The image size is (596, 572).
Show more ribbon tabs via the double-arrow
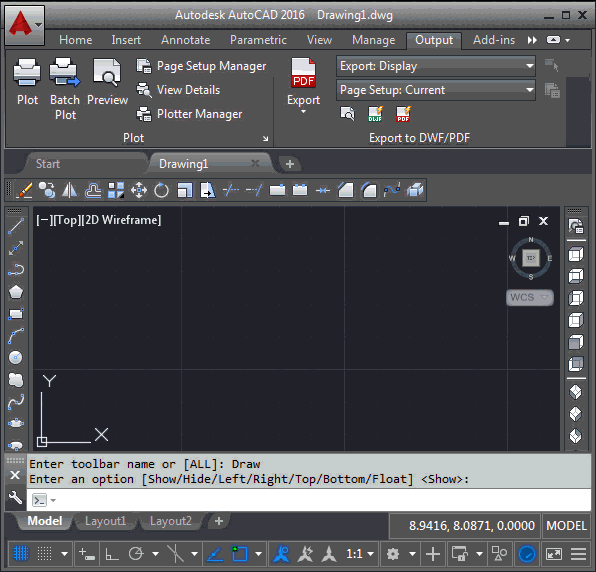tap(532, 40)
